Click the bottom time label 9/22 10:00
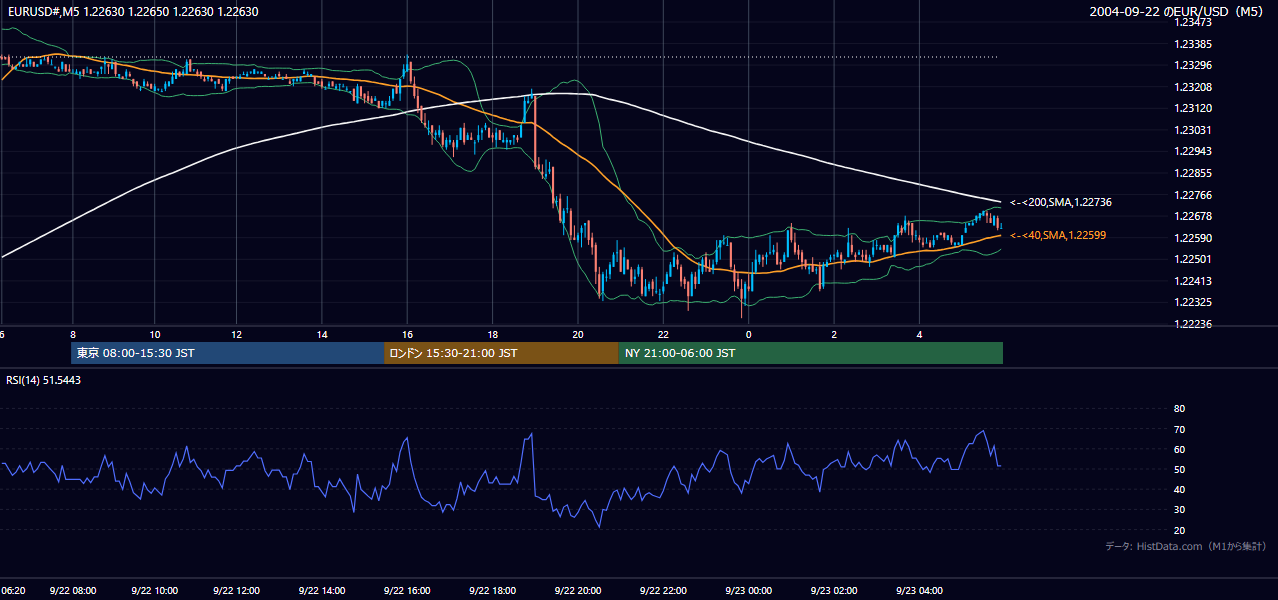Image resolution: width=1278 pixels, height=600 pixels. click(x=156, y=590)
